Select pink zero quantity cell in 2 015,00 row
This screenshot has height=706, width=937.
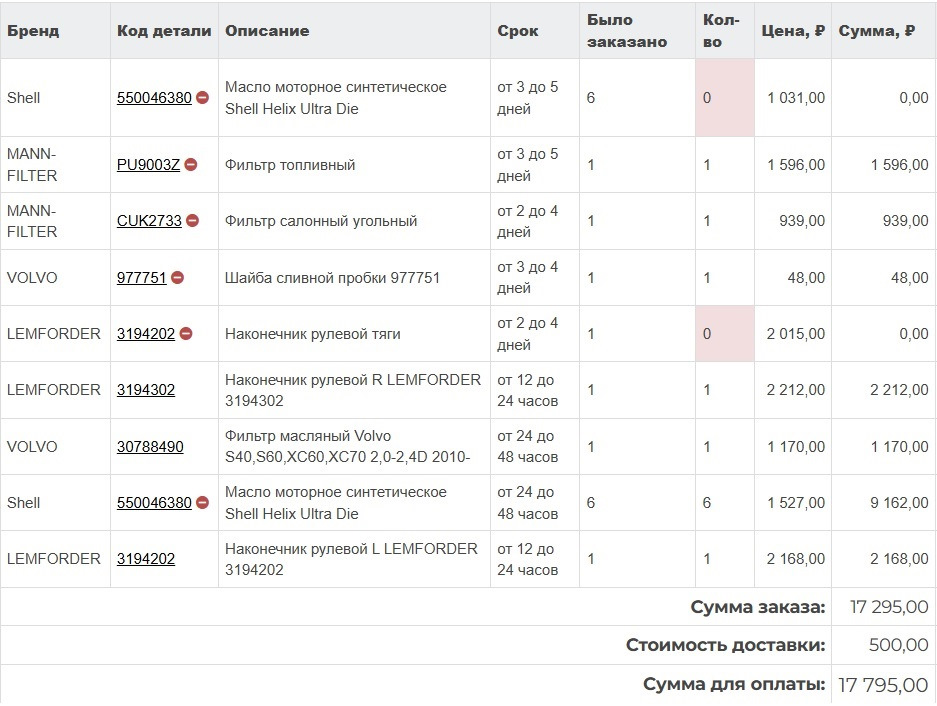click(x=725, y=334)
